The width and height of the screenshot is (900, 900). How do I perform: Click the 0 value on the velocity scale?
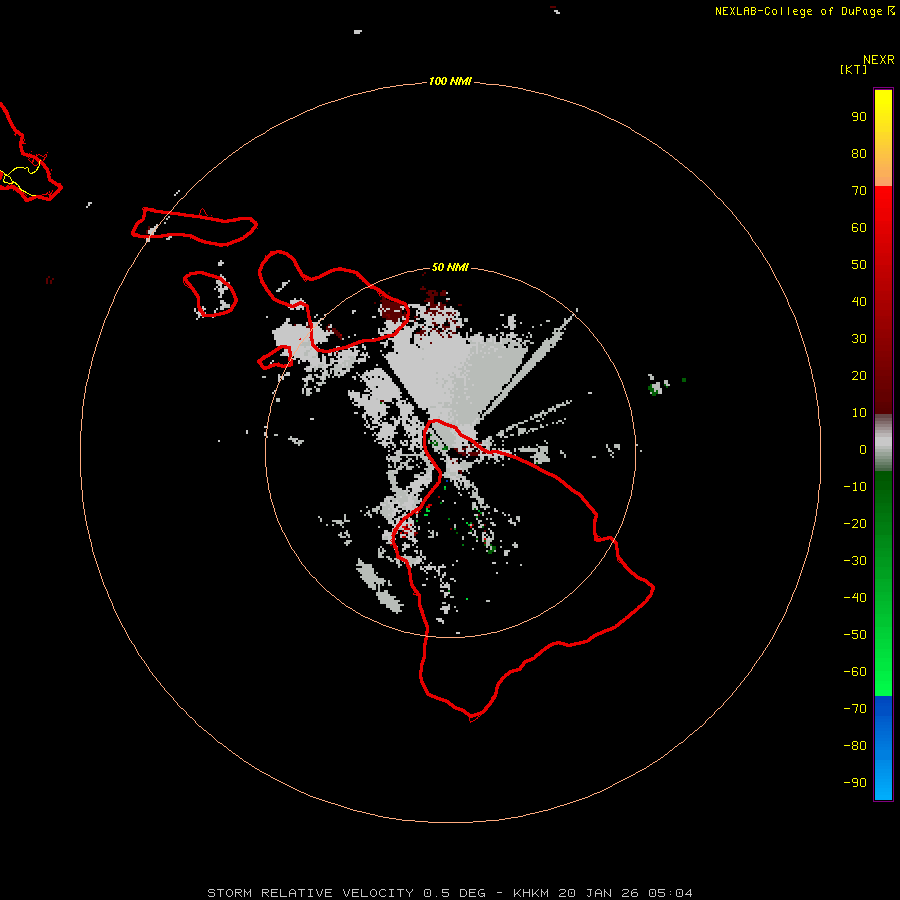(x=863, y=450)
